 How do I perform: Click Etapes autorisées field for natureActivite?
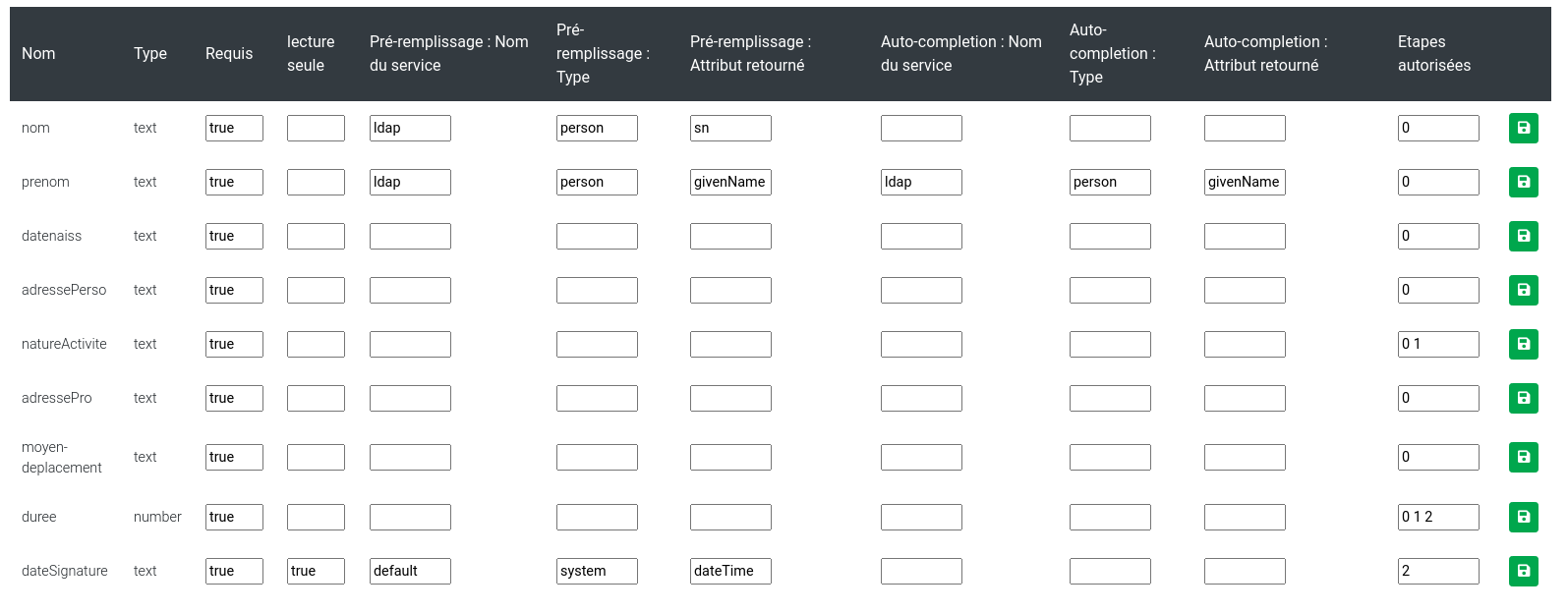tap(1438, 344)
